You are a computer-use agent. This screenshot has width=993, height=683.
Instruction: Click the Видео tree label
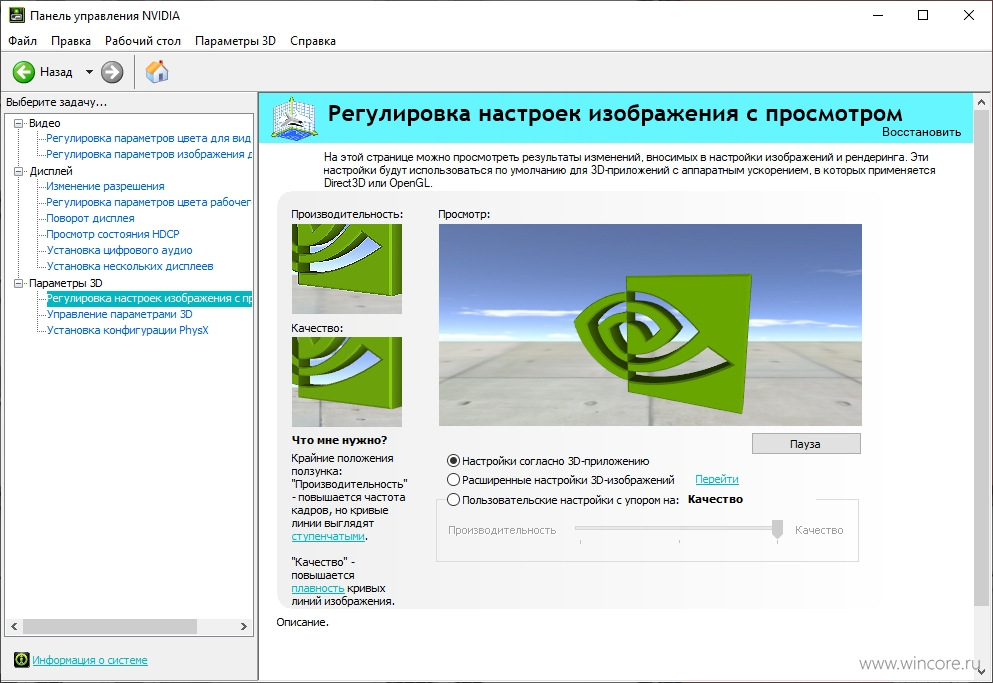pyautogui.click(x=45, y=123)
